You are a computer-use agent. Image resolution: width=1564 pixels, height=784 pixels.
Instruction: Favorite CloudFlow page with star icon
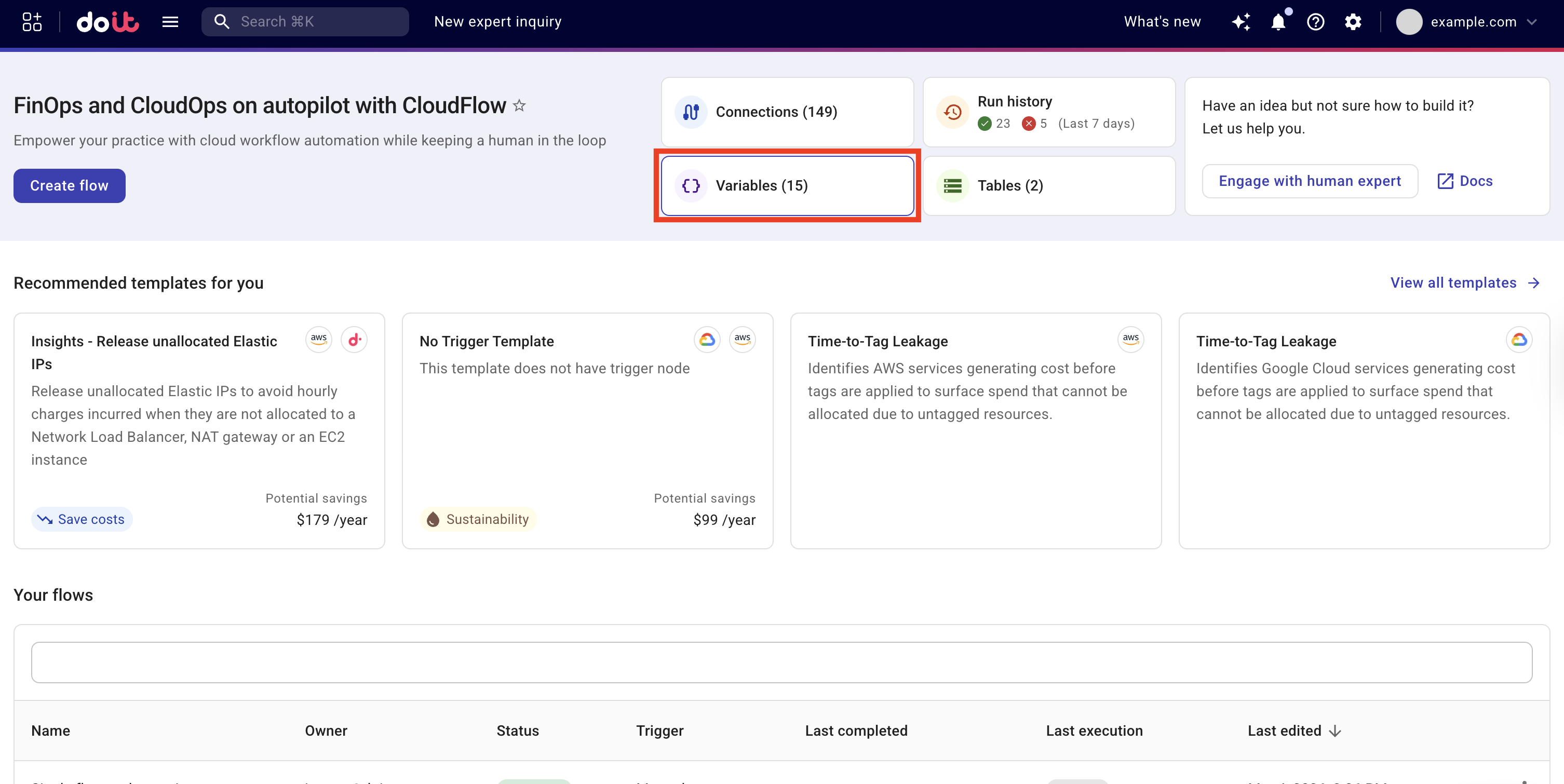click(x=519, y=106)
